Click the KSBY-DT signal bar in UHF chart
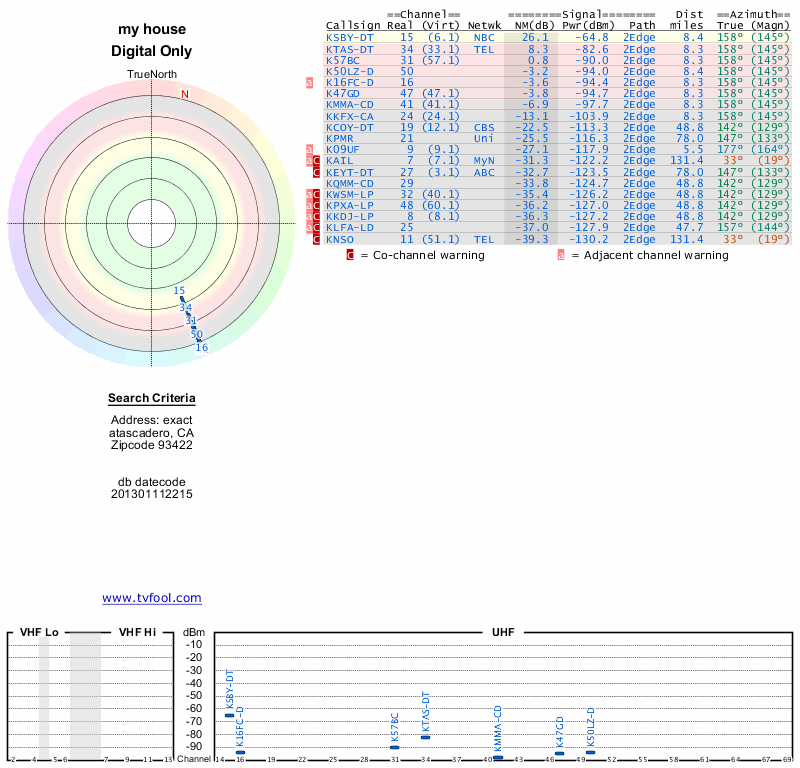This screenshot has width=800, height=768. [229, 715]
